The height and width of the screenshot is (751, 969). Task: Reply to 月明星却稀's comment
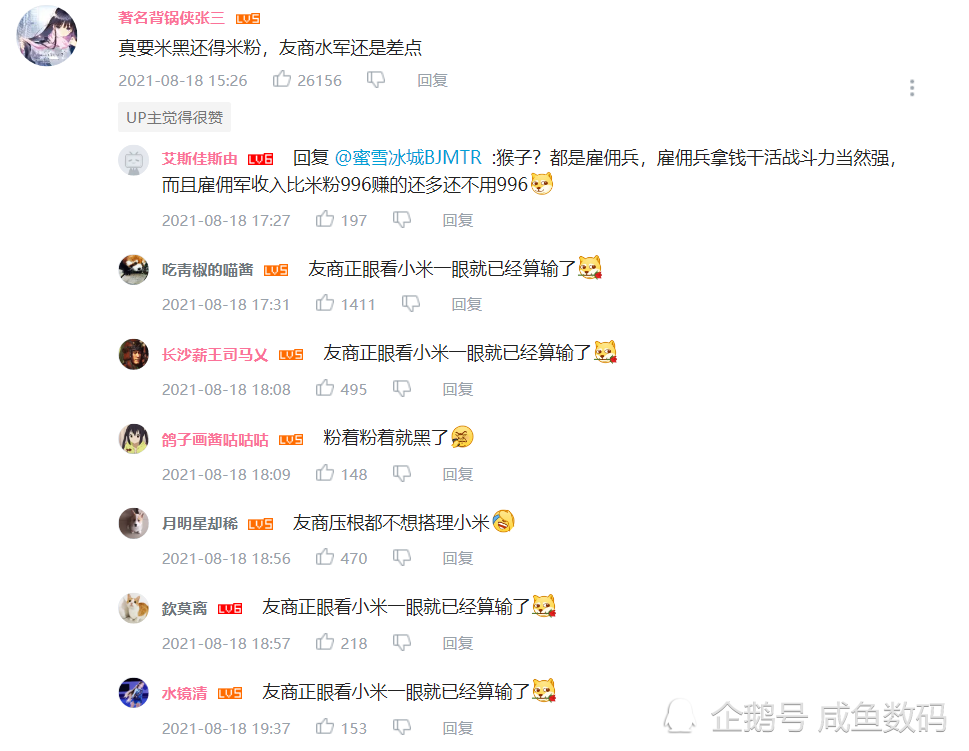tap(457, 559)
